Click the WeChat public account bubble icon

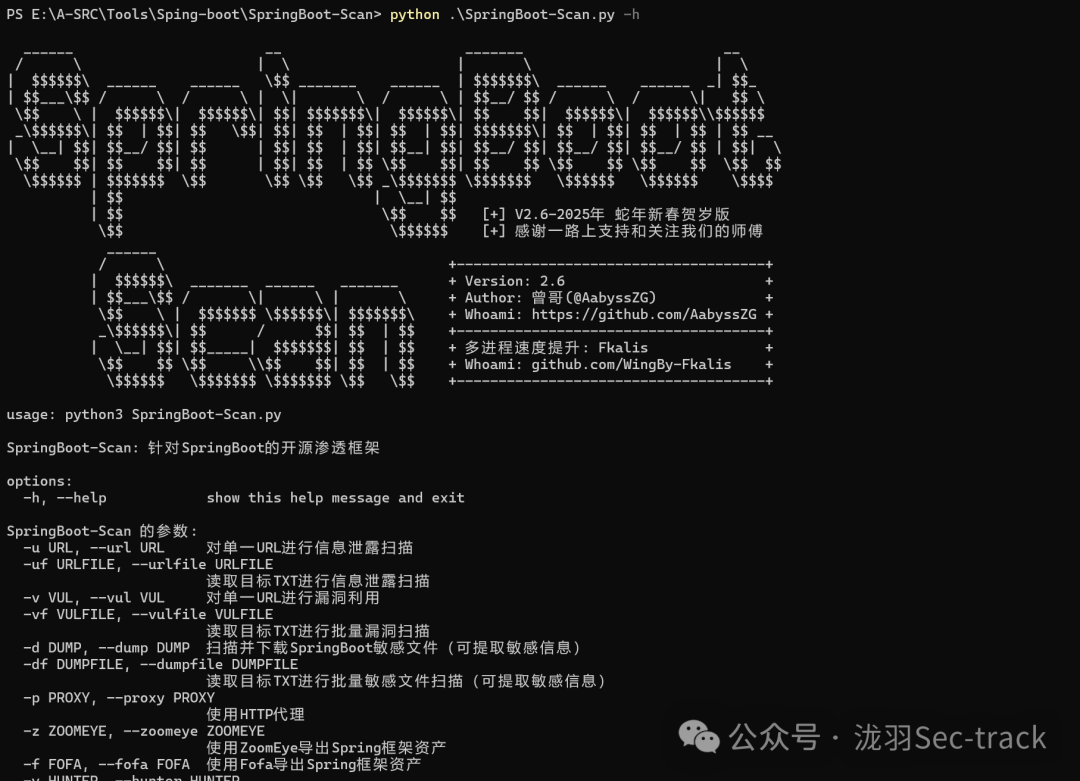coord(700,738)
